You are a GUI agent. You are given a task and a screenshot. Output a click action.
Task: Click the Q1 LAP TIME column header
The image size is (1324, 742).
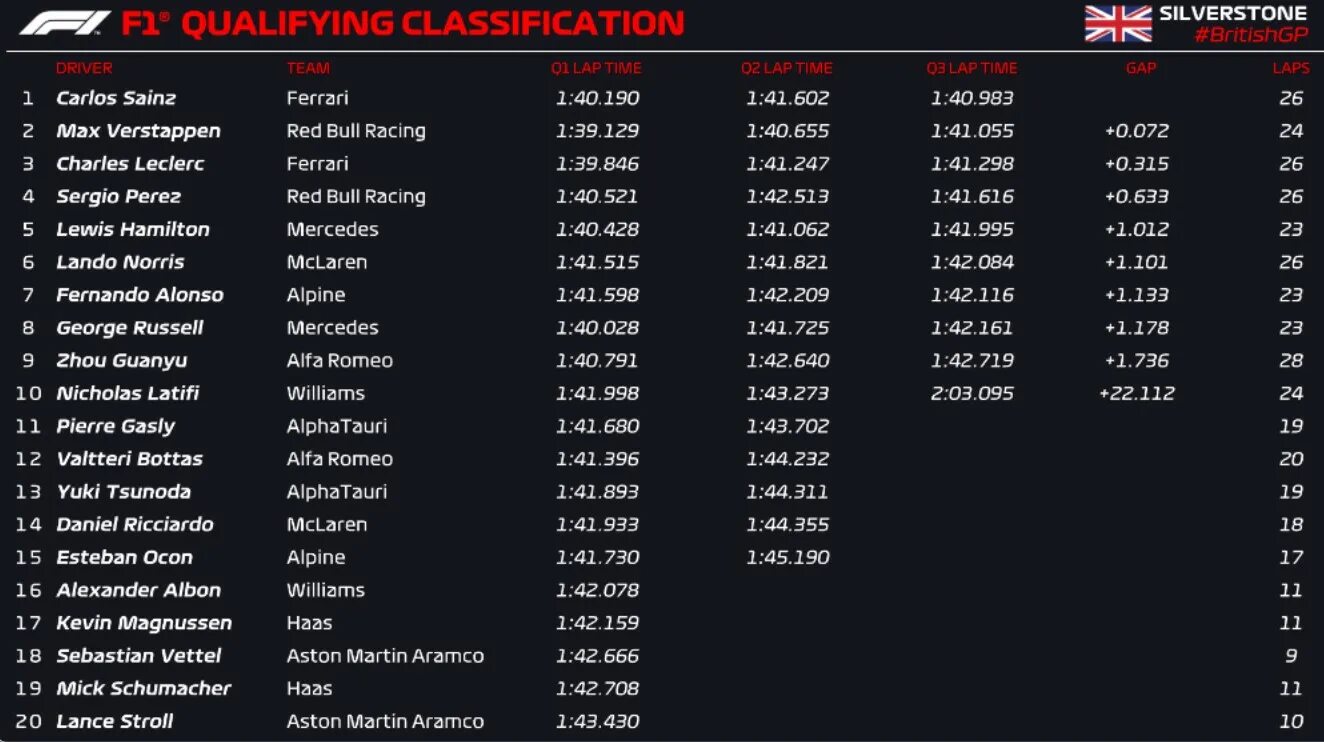point(596,68)
